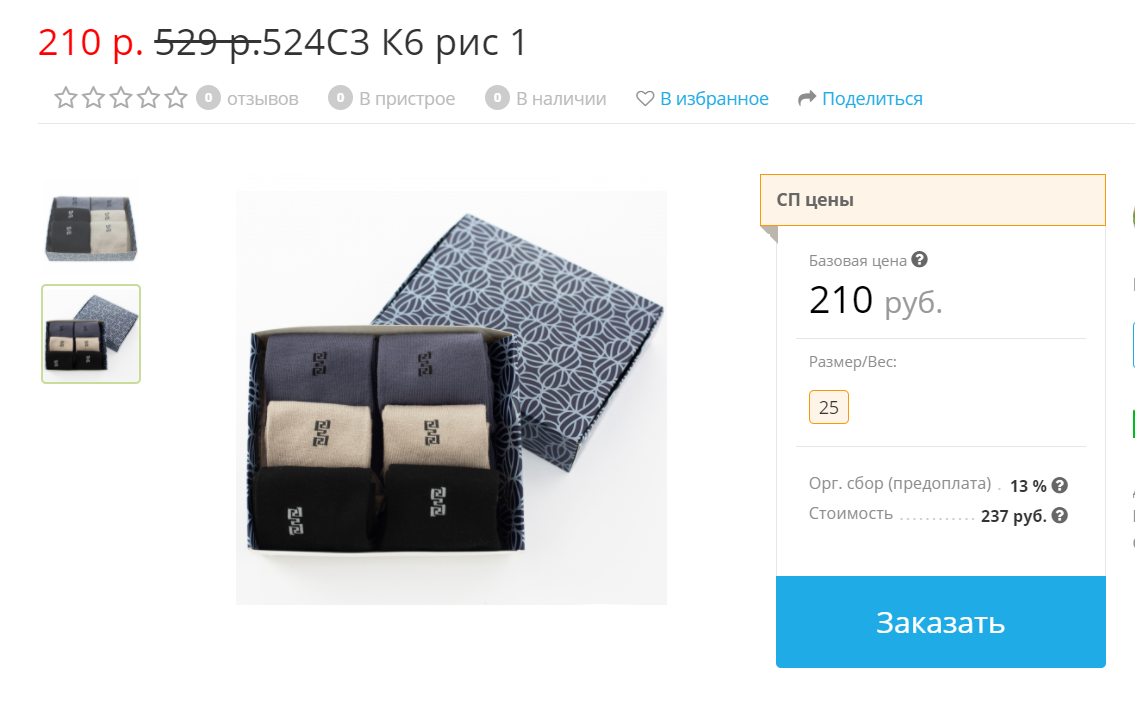Open the В пристрое counter
Image resolution: width=1135 pixels, height=703 pixels.
point(392,98)
